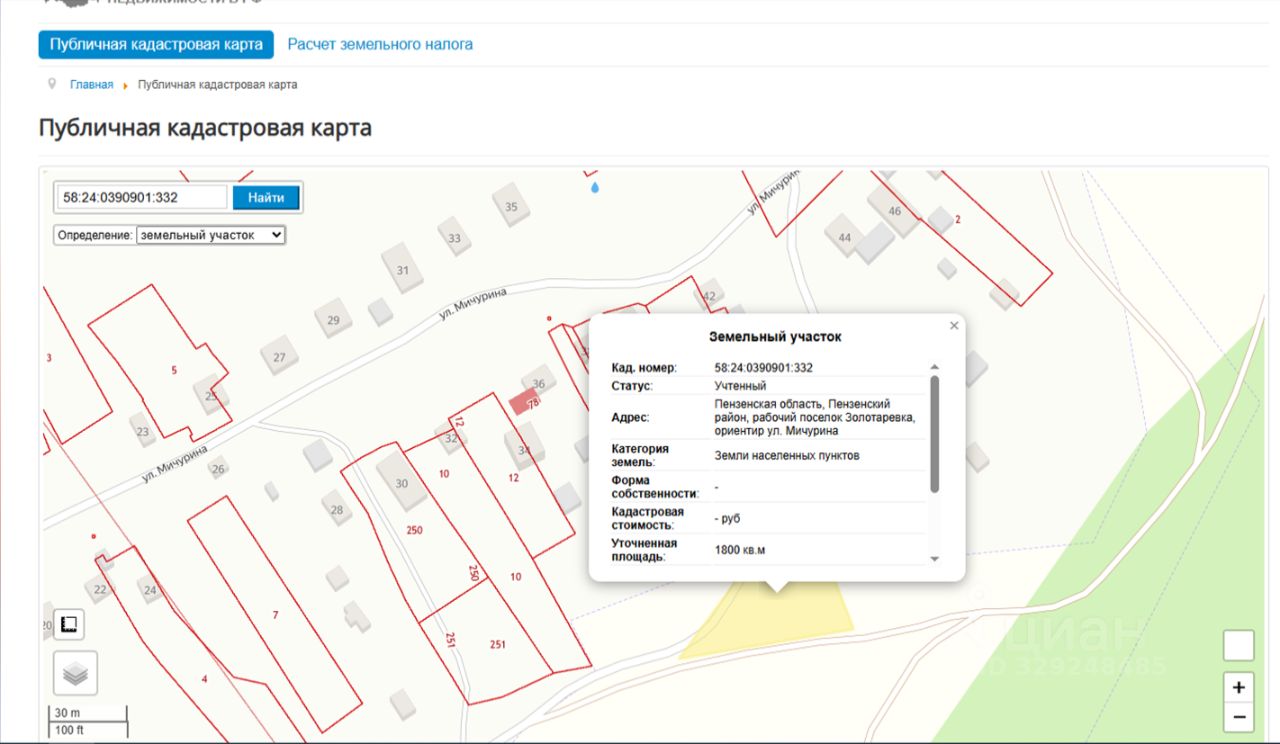Click the popup vertical scrollbar thumb
The image size is (1280, 744).
(x=935, y=434)
